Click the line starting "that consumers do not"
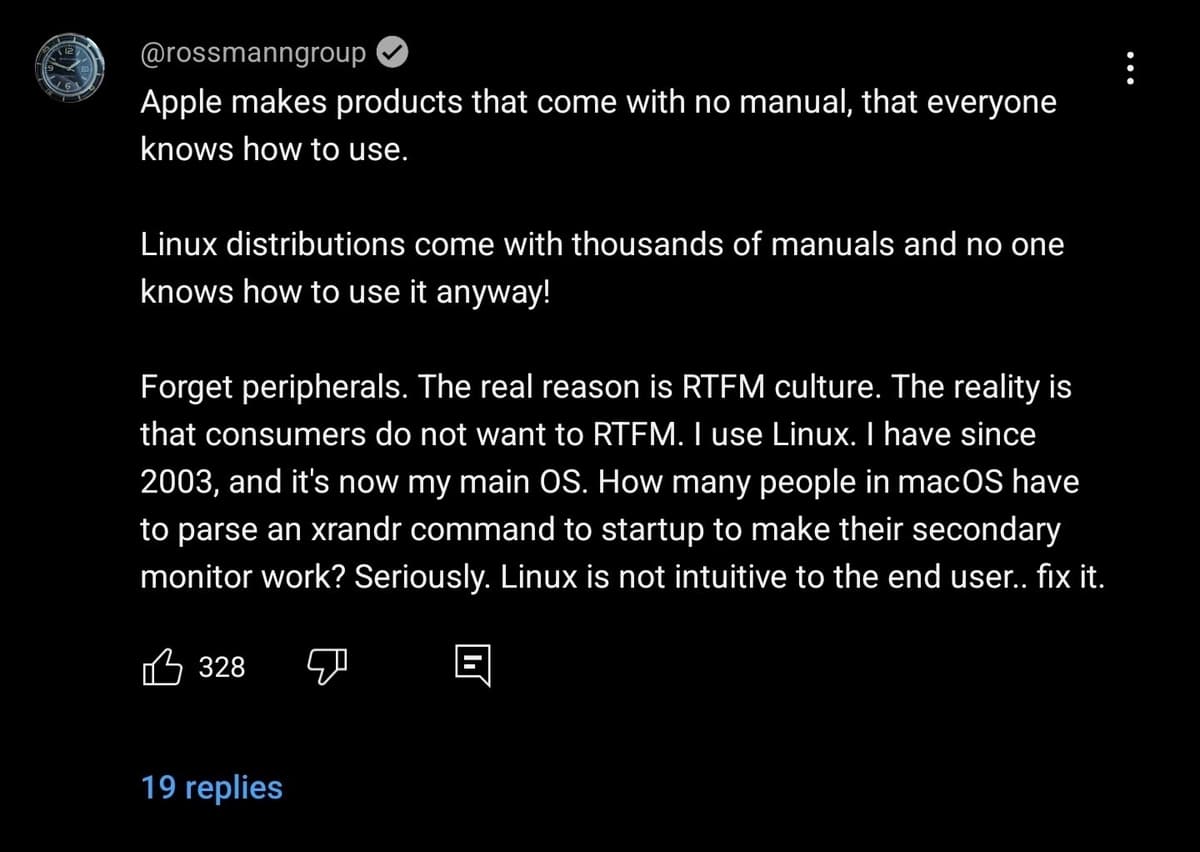Viewport: 1200px width, 852px height. [588, 435]
